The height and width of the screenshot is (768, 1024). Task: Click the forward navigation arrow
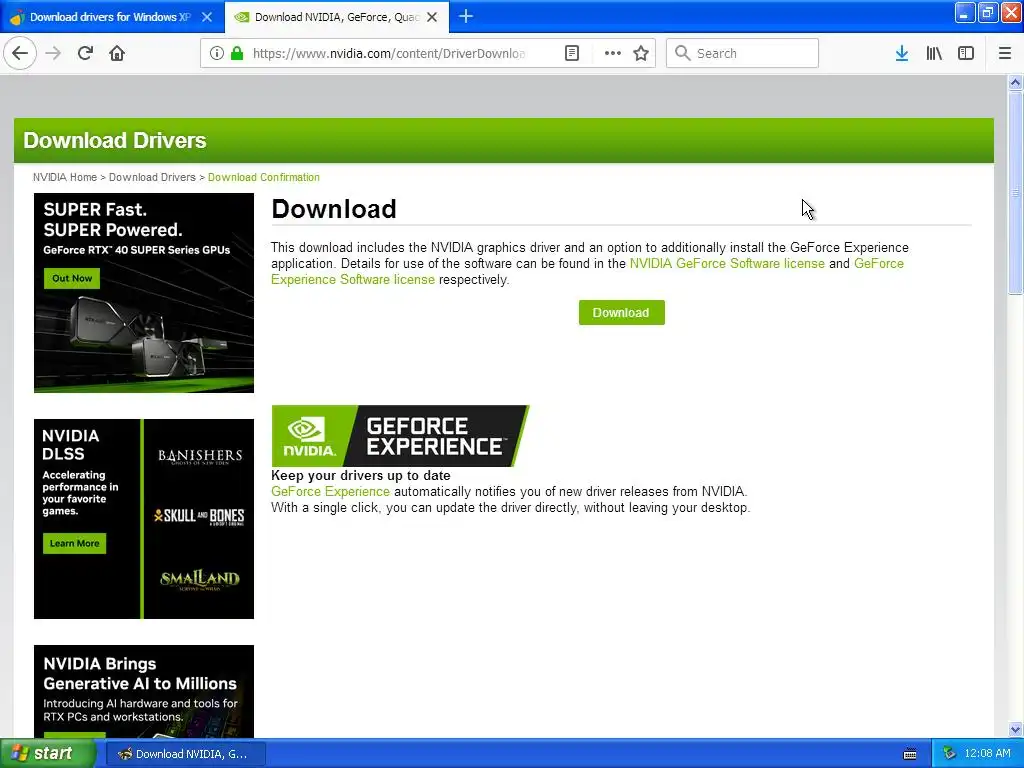53,53
